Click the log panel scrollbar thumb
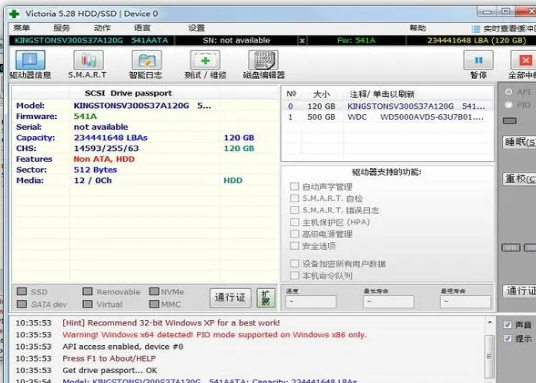This screenshot has width=536, height=383. coord(489,356)
